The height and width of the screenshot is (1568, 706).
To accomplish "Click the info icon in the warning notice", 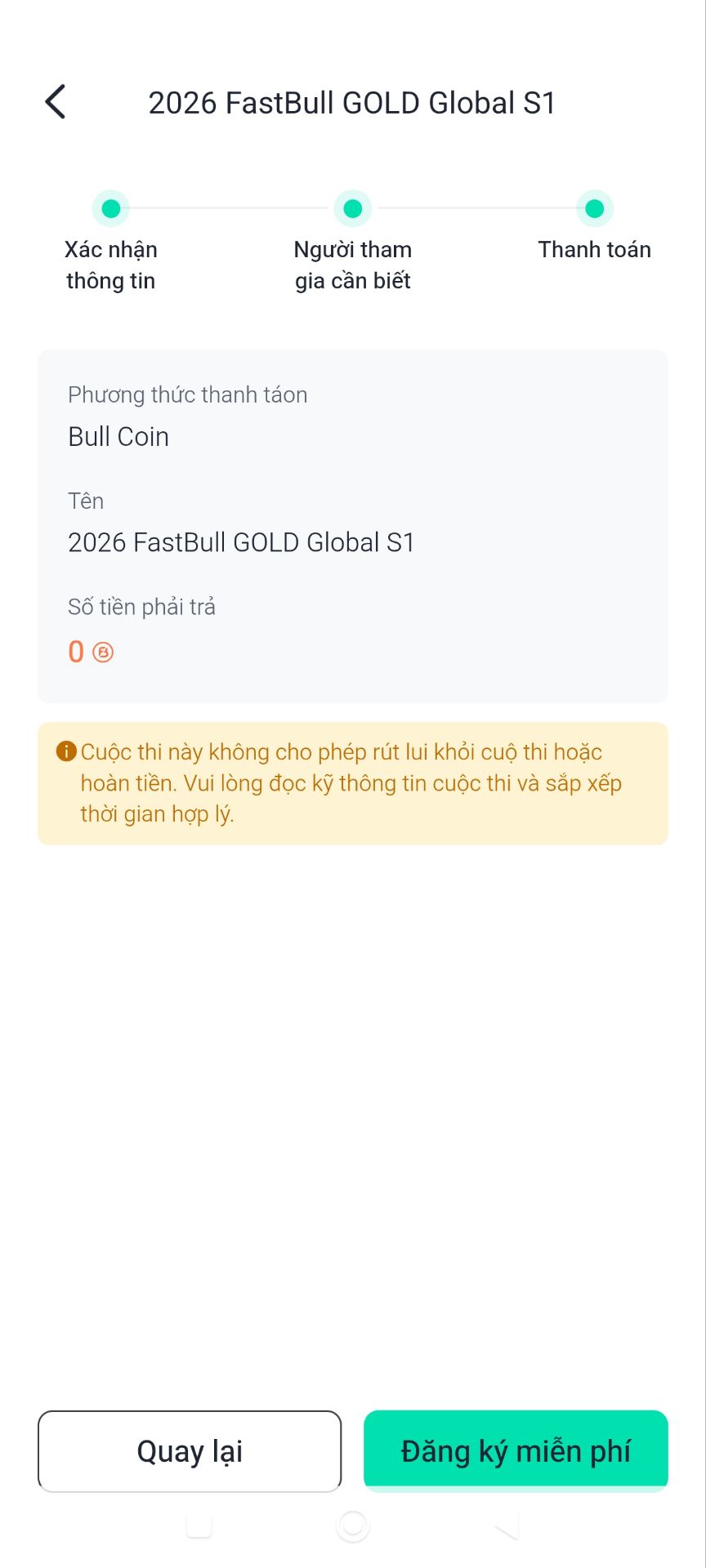I will 66,751.
